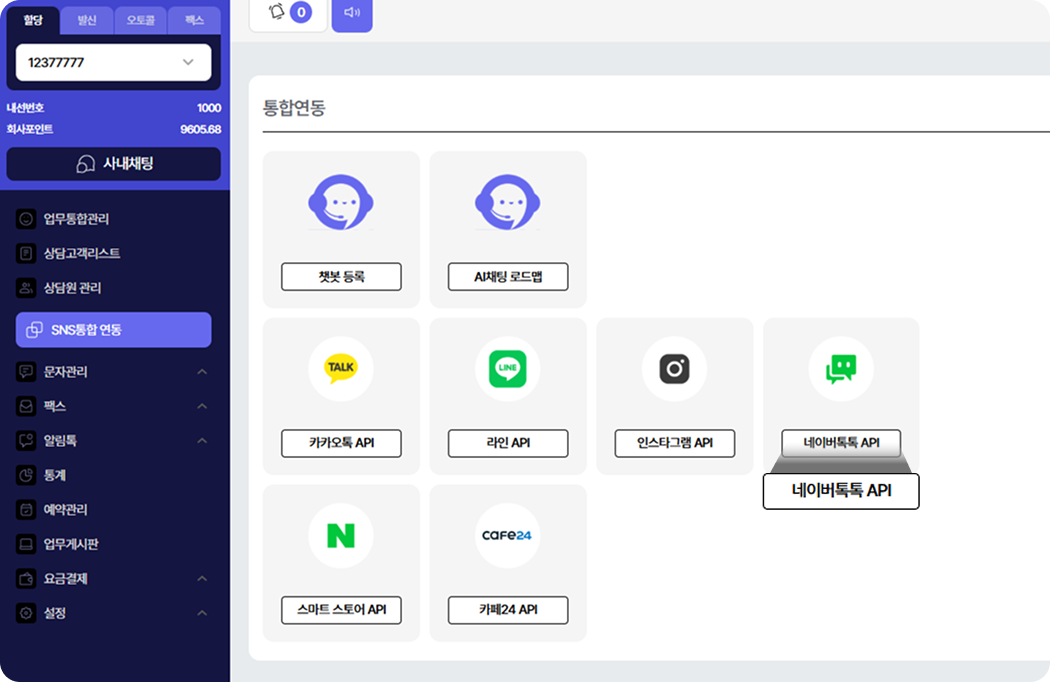Image resolution: width=1050 pixels, height=682 pixels.
Task: Click the 카카오톡 API button
Action: 341,443
